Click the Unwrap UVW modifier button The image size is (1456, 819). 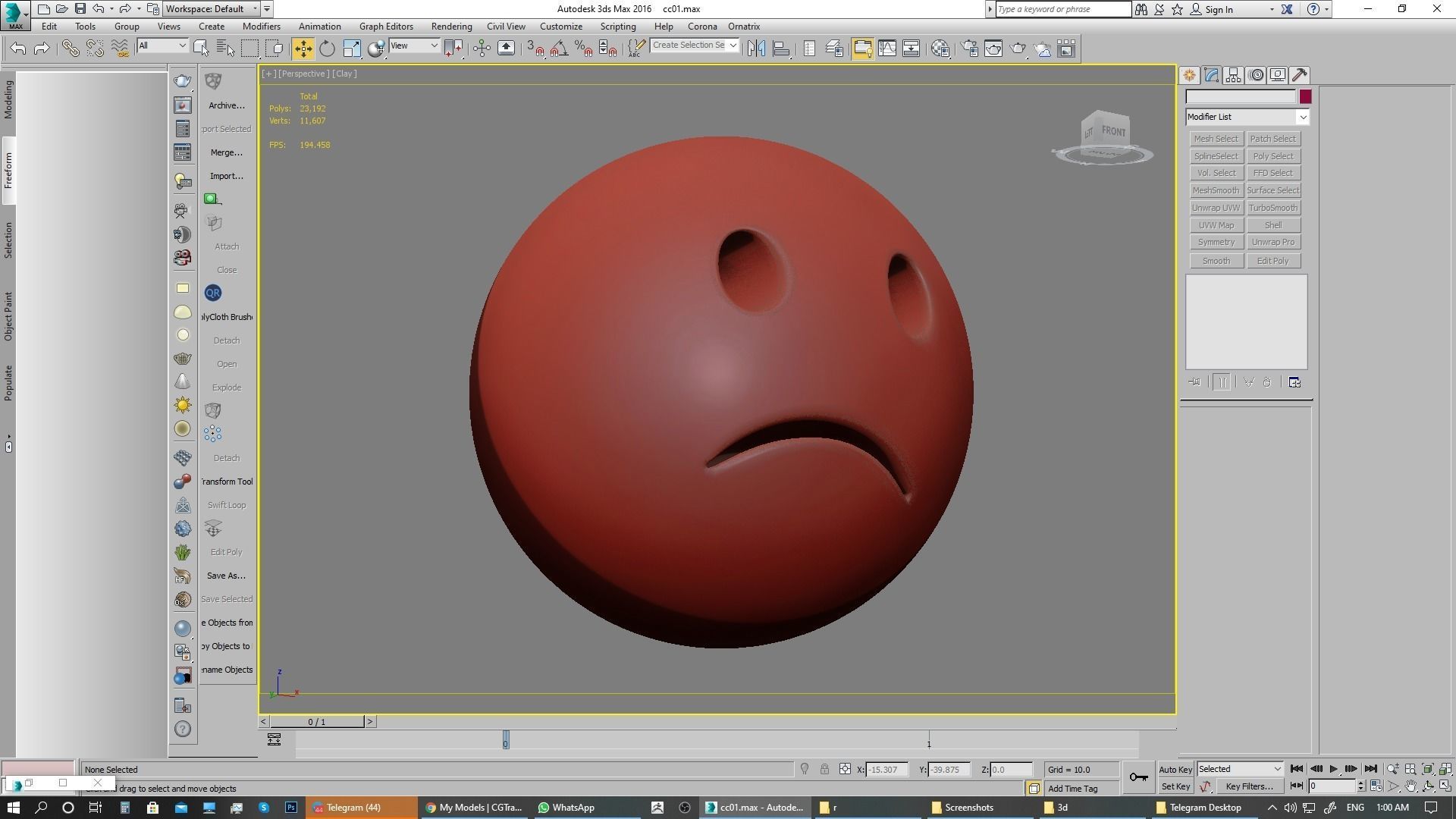1216,208
